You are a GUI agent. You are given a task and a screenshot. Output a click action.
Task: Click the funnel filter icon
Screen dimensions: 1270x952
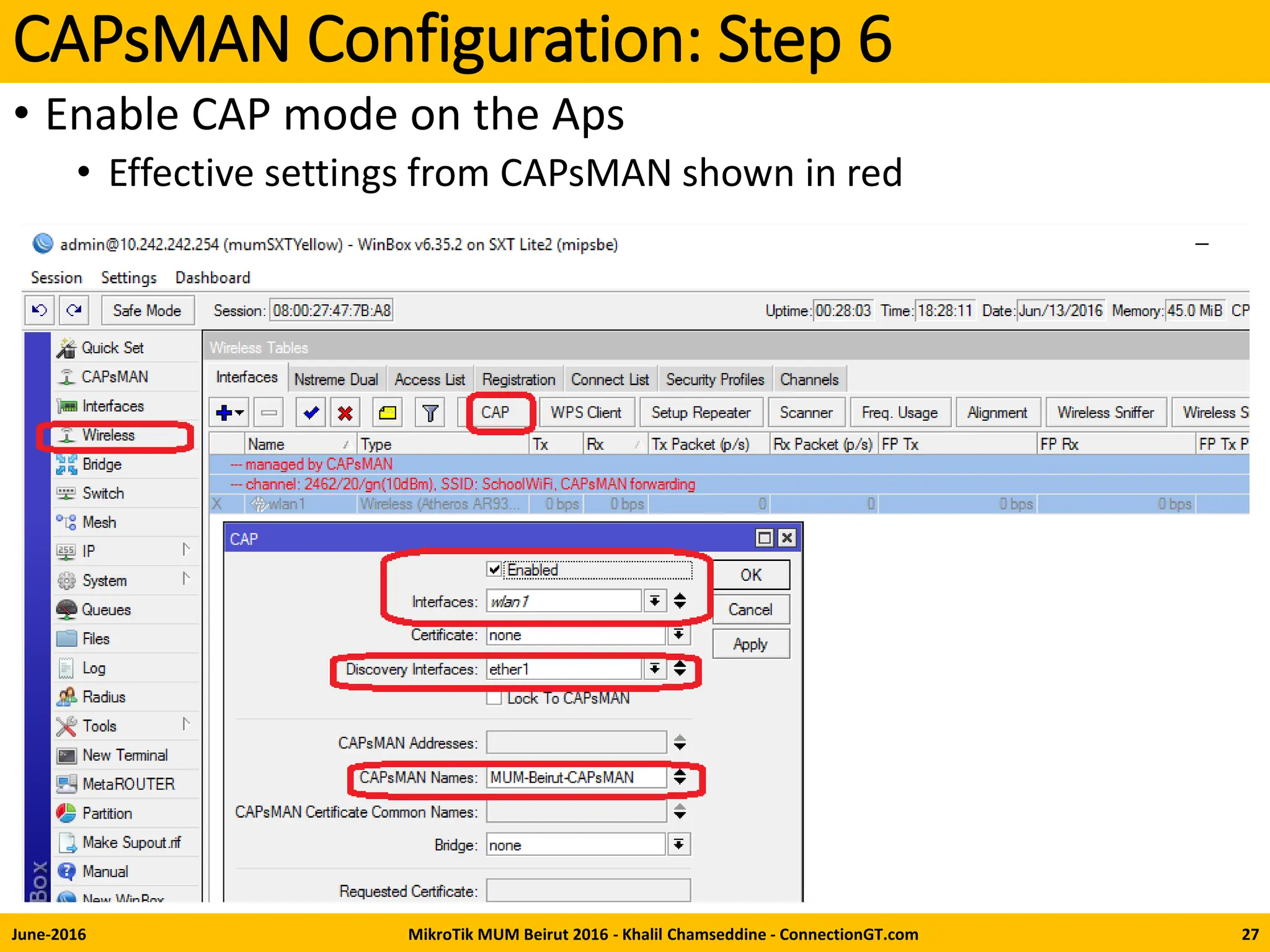pyautogui.click(x=430, y=413)
